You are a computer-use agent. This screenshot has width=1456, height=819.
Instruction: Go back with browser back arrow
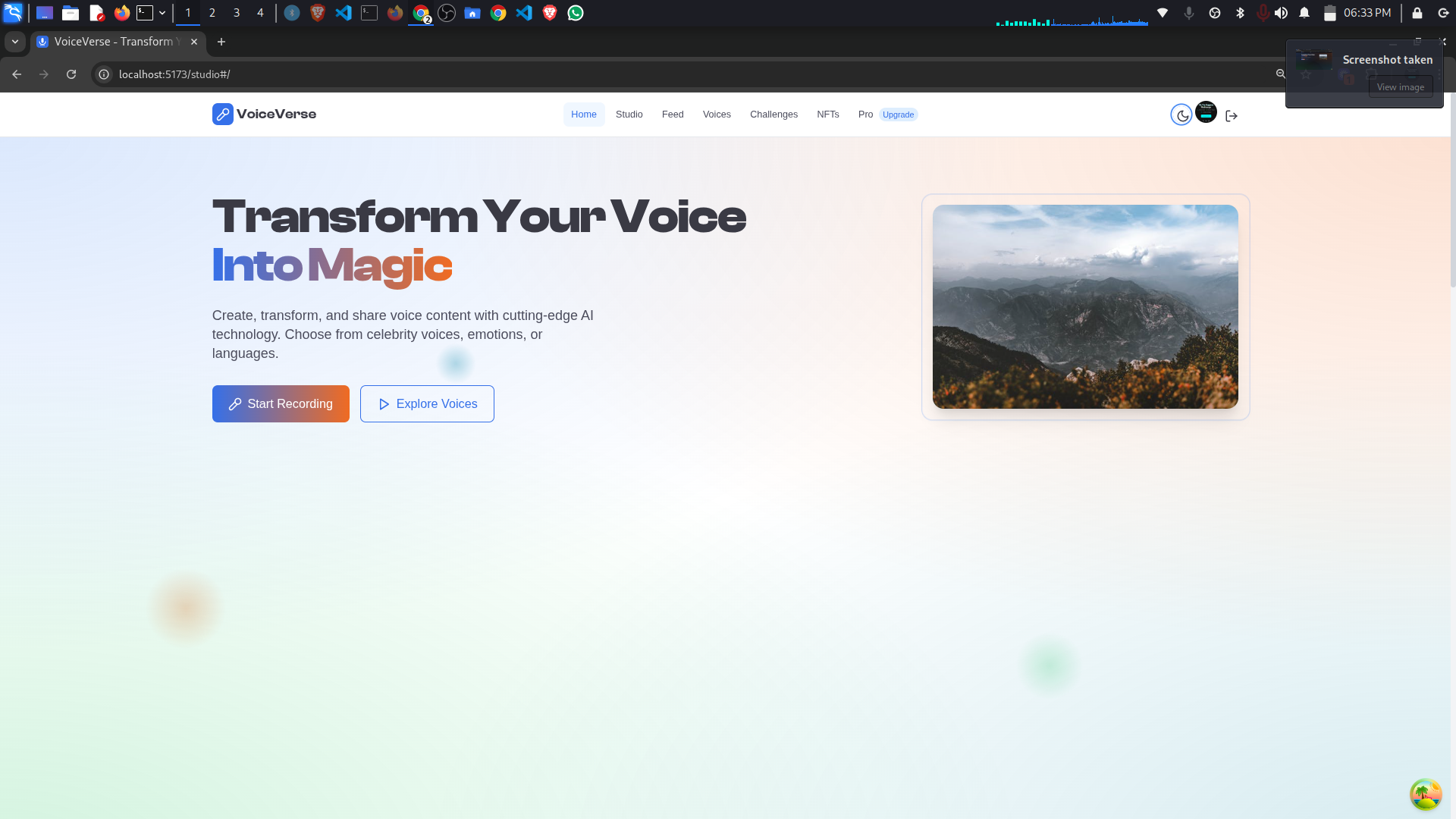[x=17, y=74]
